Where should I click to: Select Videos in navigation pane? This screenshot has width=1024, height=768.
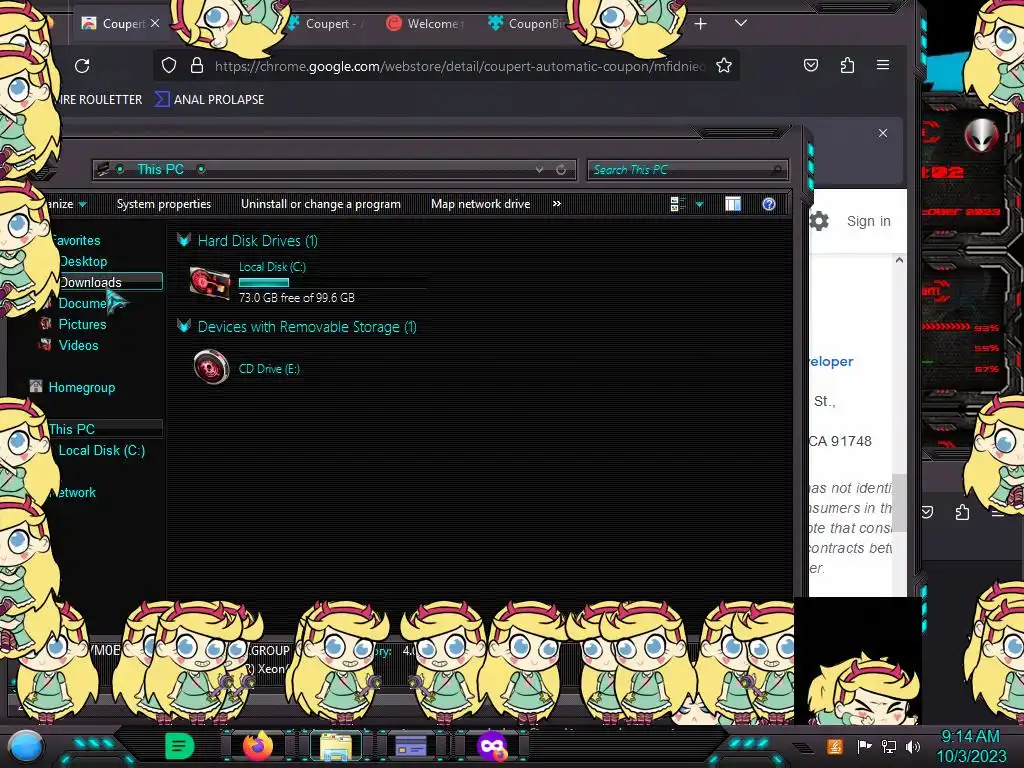pos(78,345)
